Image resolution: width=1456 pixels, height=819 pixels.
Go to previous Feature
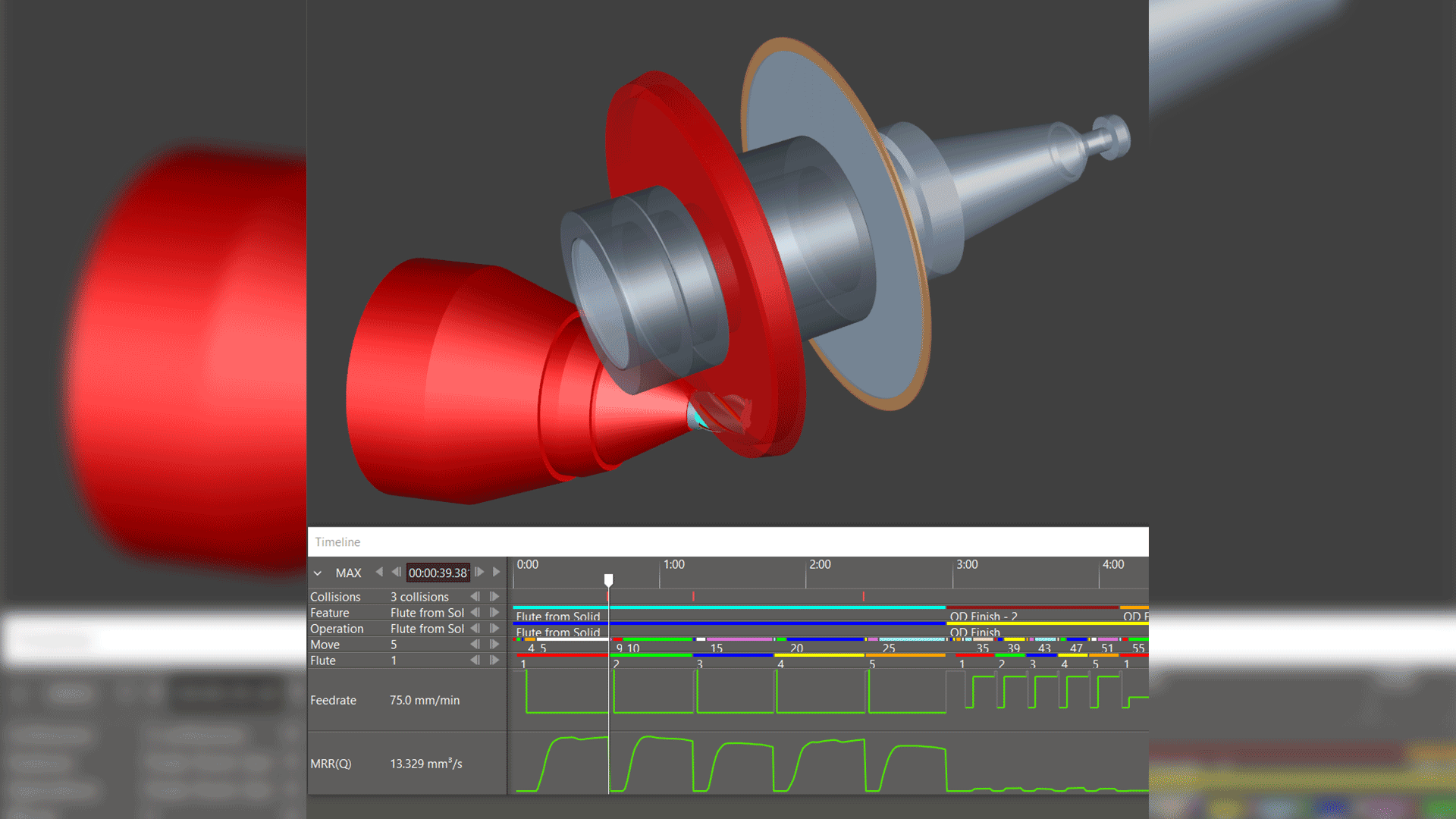[475, 613]
